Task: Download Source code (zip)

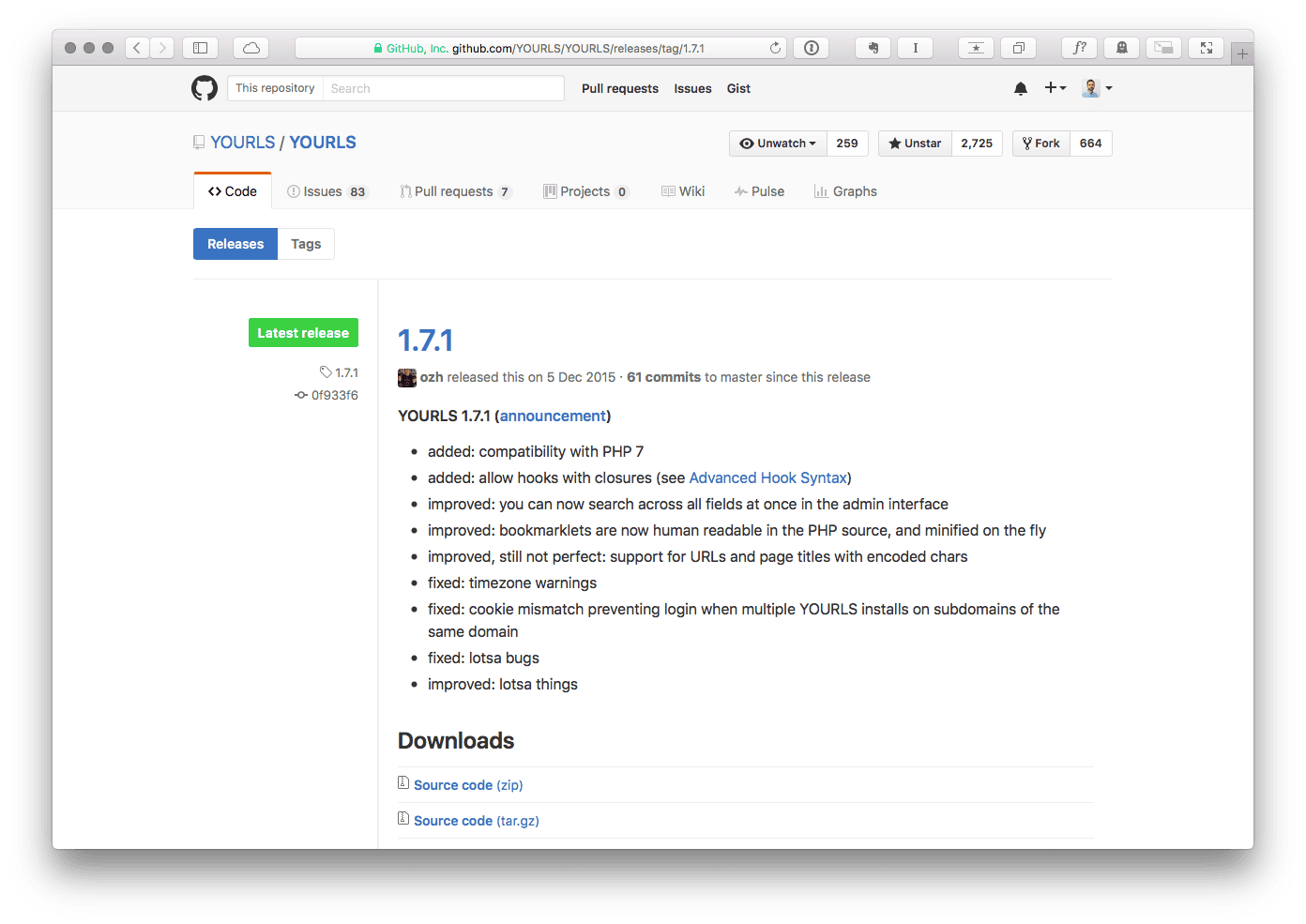Action: [468, 785]
